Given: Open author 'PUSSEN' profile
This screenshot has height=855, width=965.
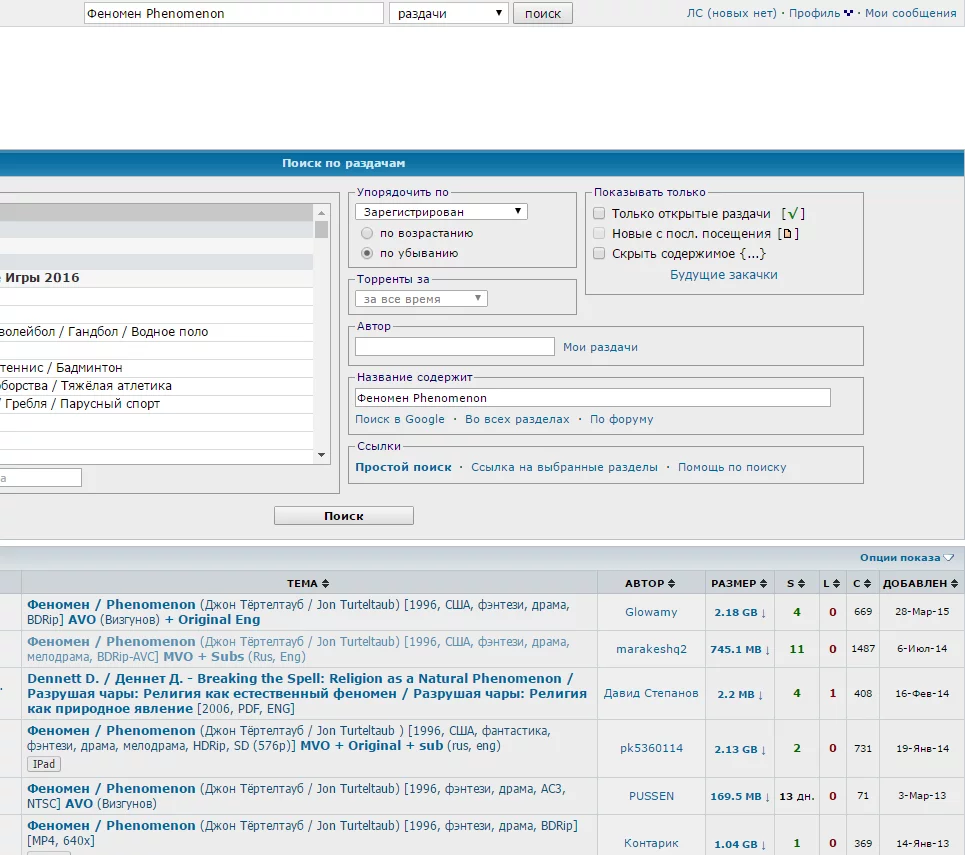Looking at the screenshot, I should tap(651, 796).
